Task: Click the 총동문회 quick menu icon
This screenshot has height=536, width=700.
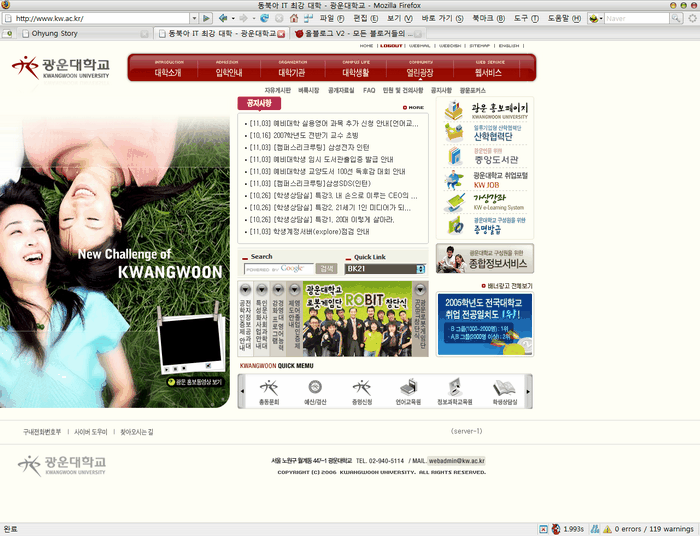Action: pyautogui.click(x=269, y=391)
